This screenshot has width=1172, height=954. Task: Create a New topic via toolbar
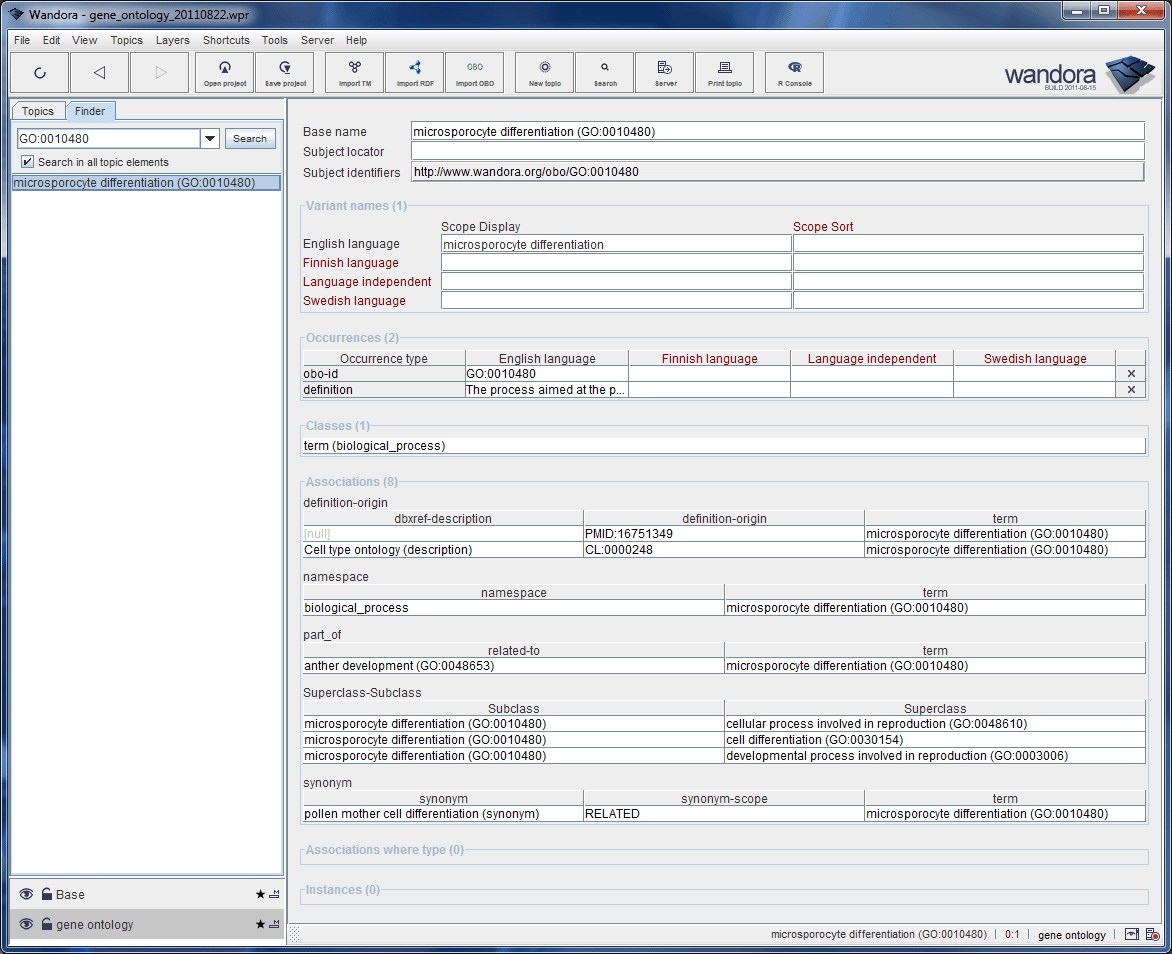coord(545,72)
